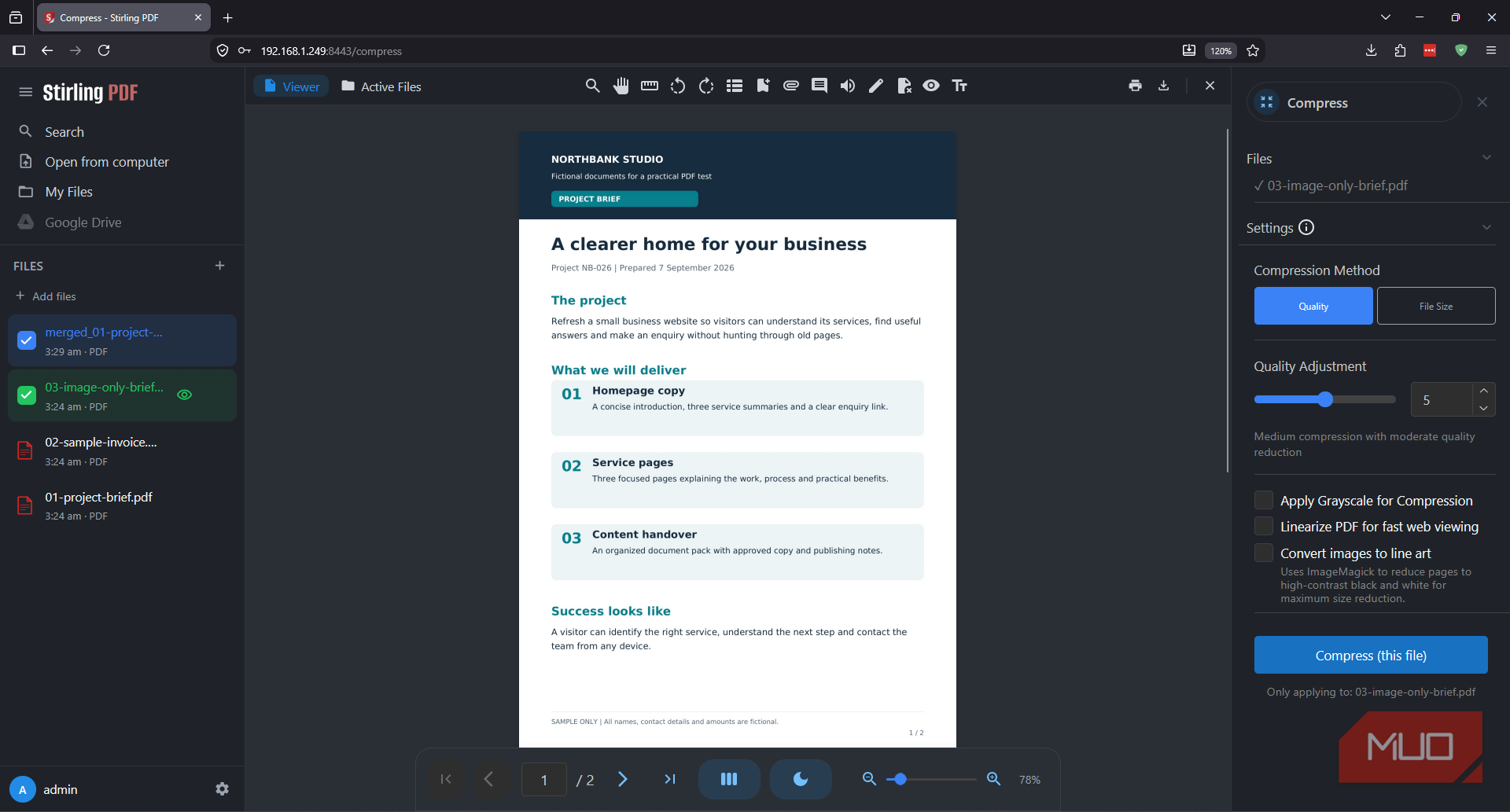Enable Linearize PDF for fast web viewing

(x=1264, y=526)
